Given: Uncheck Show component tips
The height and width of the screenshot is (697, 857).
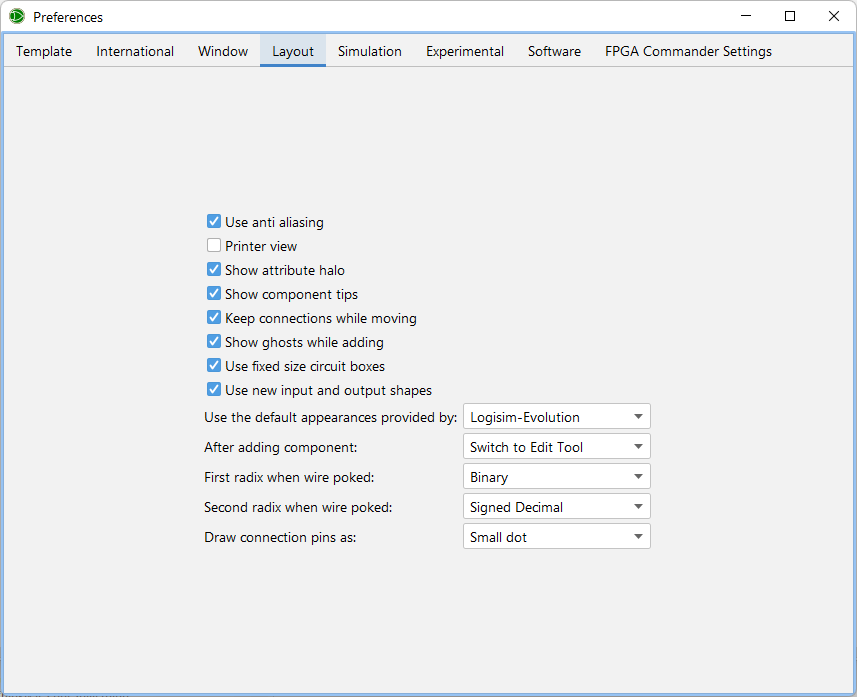Looking at the screenshot, I should click(214, 293).
